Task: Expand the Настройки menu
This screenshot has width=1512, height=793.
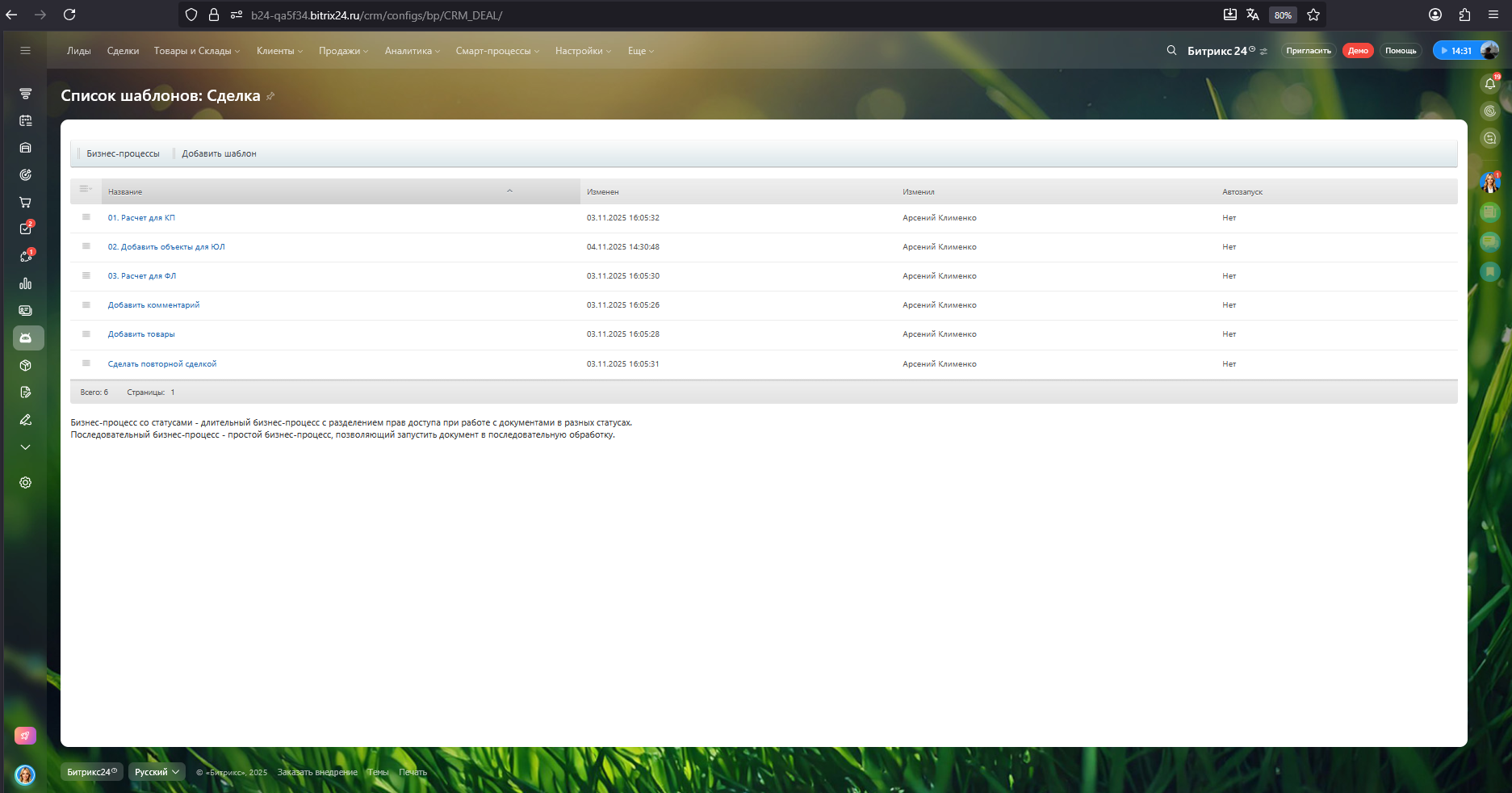Action: tap(584, 51)
